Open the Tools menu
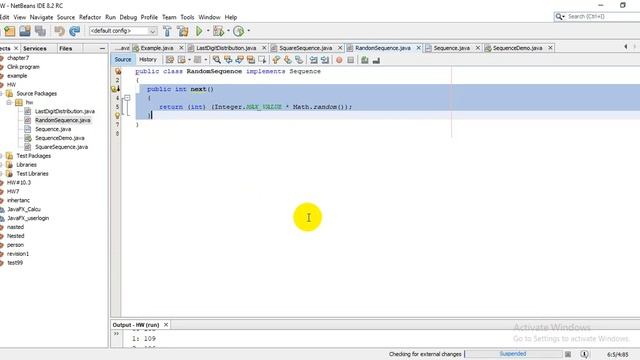640x360 pixels. pos(187,17)
